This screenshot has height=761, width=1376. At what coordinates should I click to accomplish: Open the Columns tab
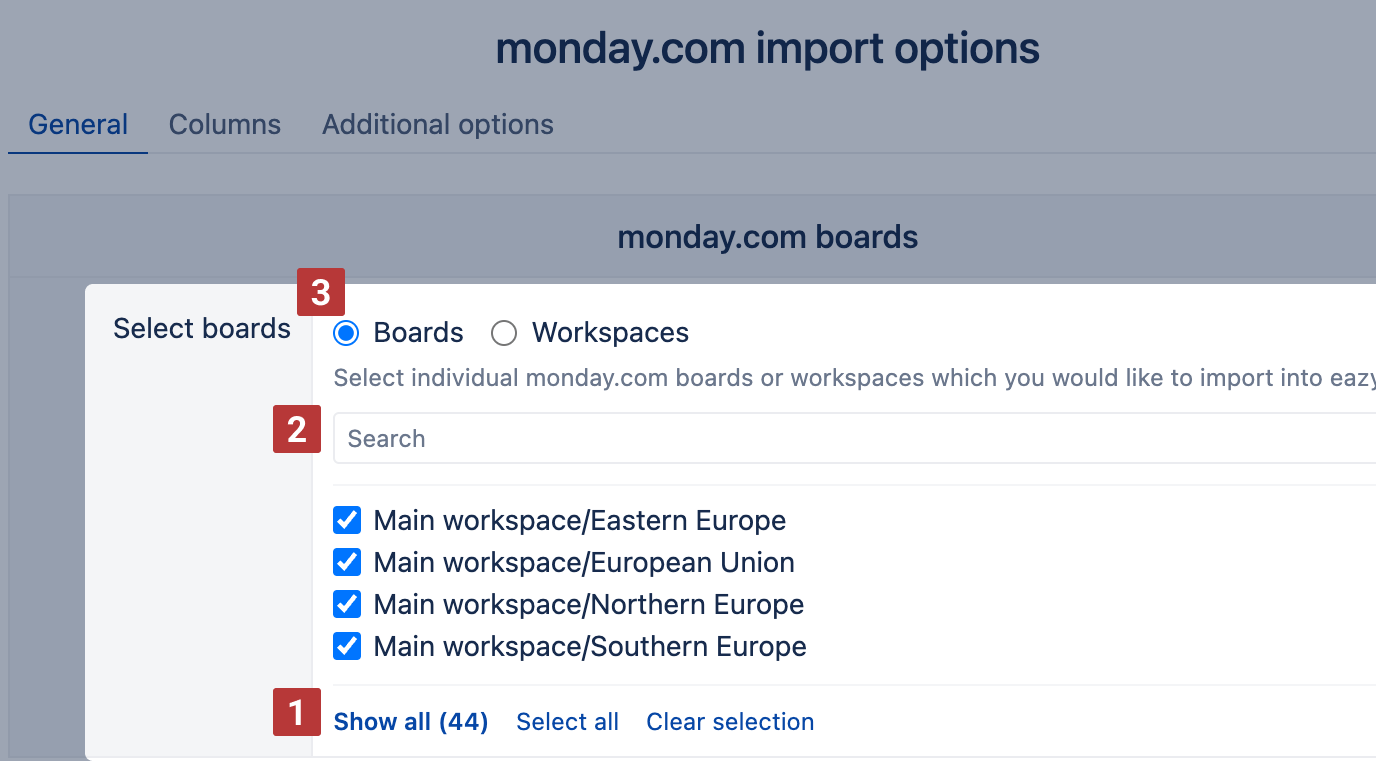click(x=225, y=125)
